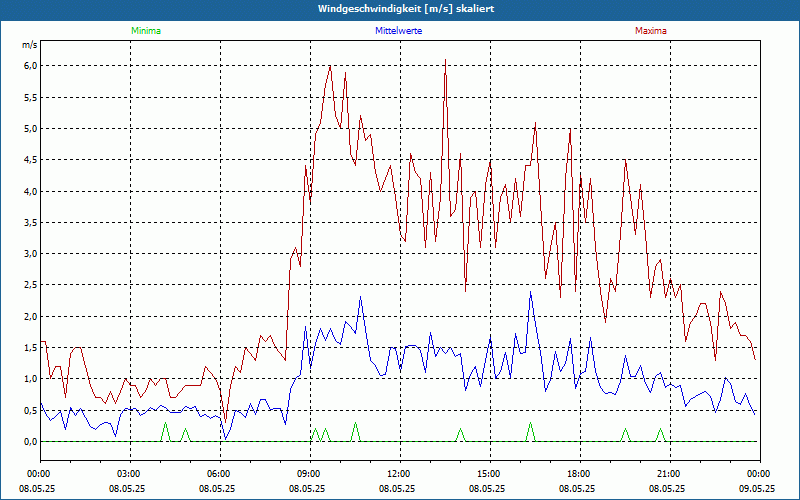Click the y-axis value '5,0'
The height and width of the screenshot is (500, 800).
point(31,129)
